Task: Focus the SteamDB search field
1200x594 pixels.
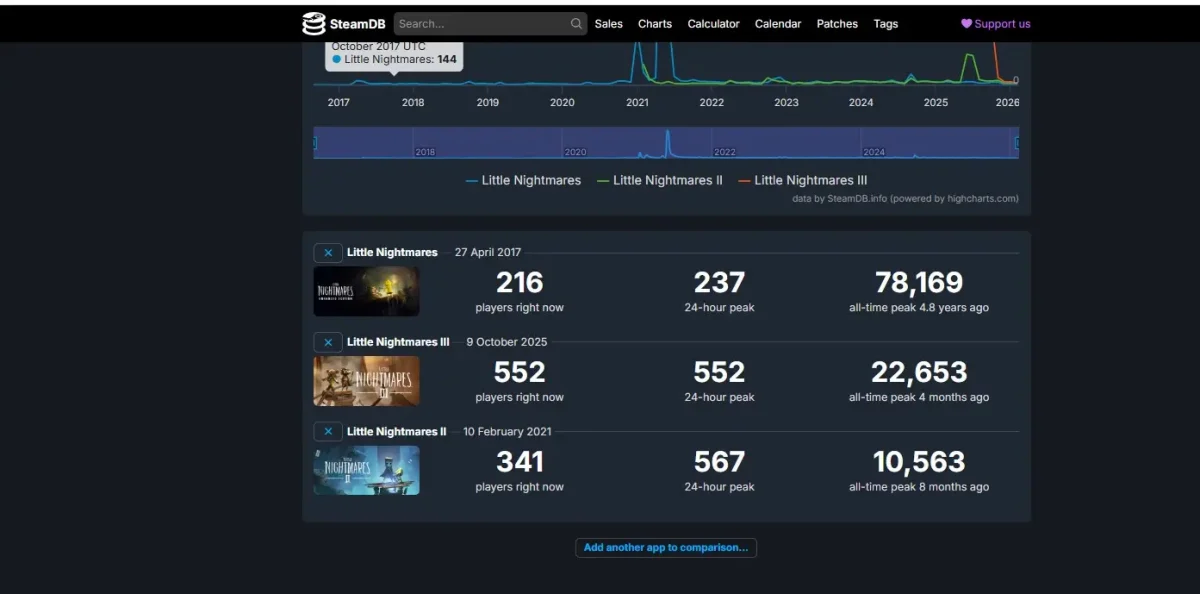Action: [480, 24]
